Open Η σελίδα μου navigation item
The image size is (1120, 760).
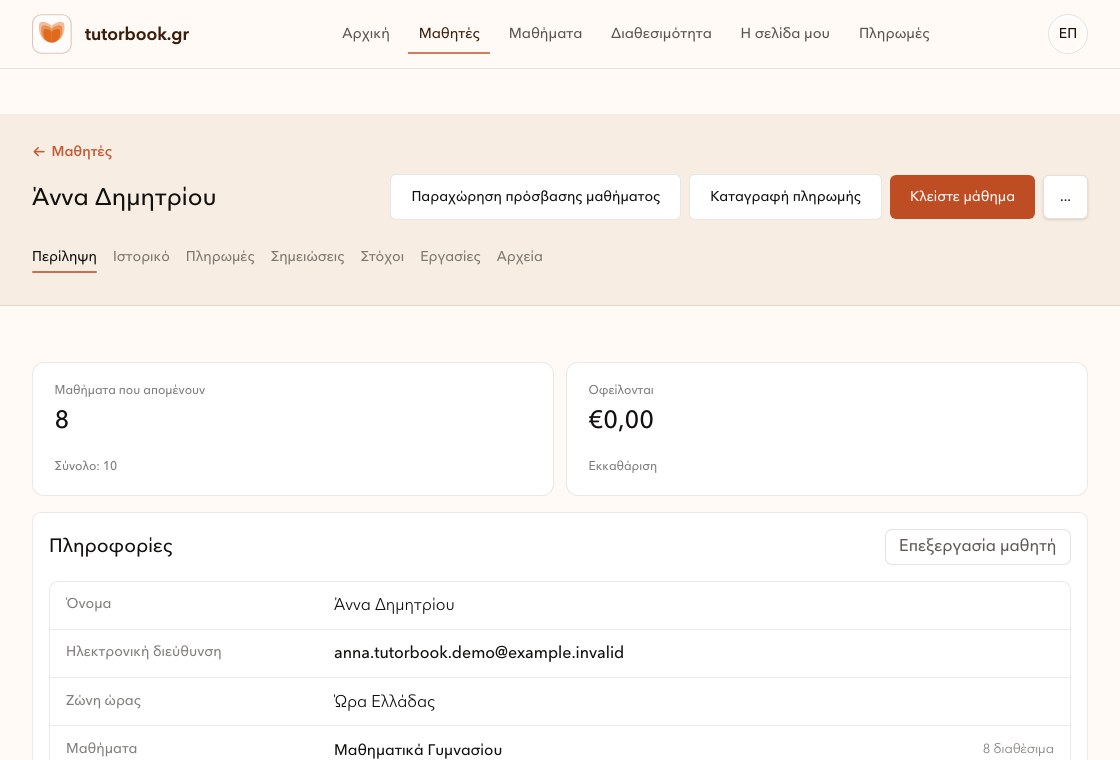click(x=785, y=34)
